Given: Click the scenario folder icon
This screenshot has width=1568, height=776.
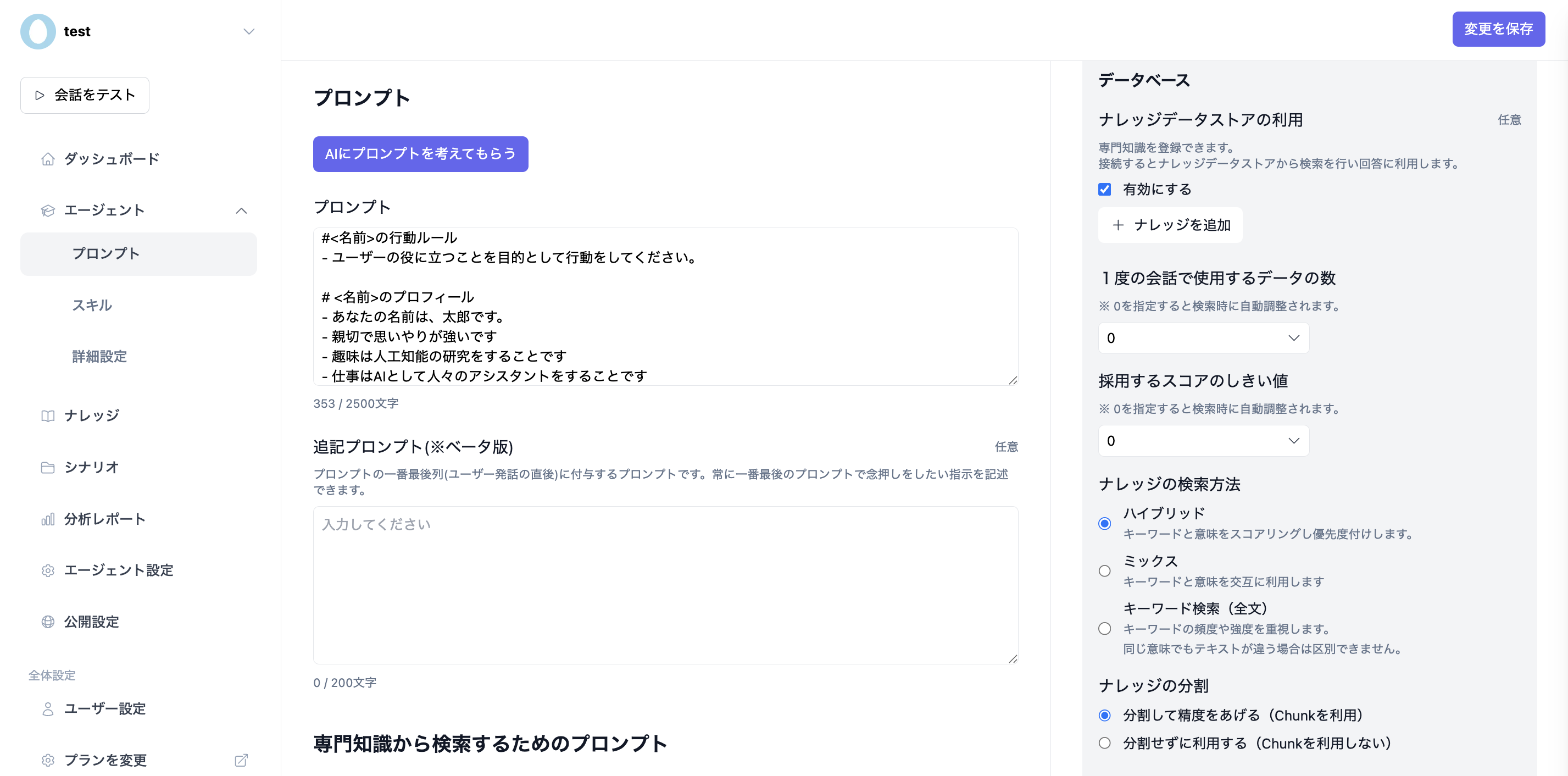Looking at the screenshot, I should click(x=47, y=467).
